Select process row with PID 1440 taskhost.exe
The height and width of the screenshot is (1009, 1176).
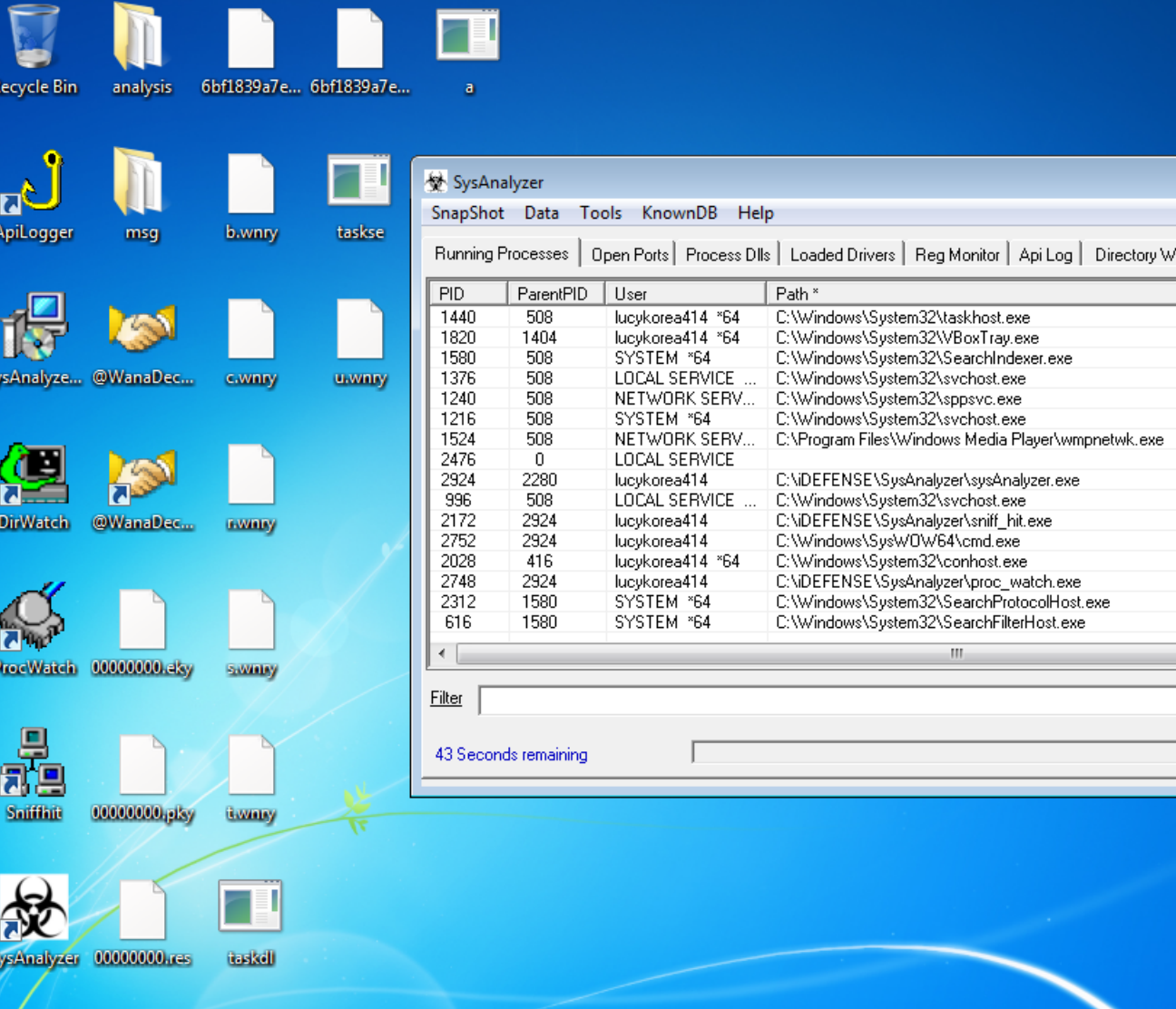[803, 318]
